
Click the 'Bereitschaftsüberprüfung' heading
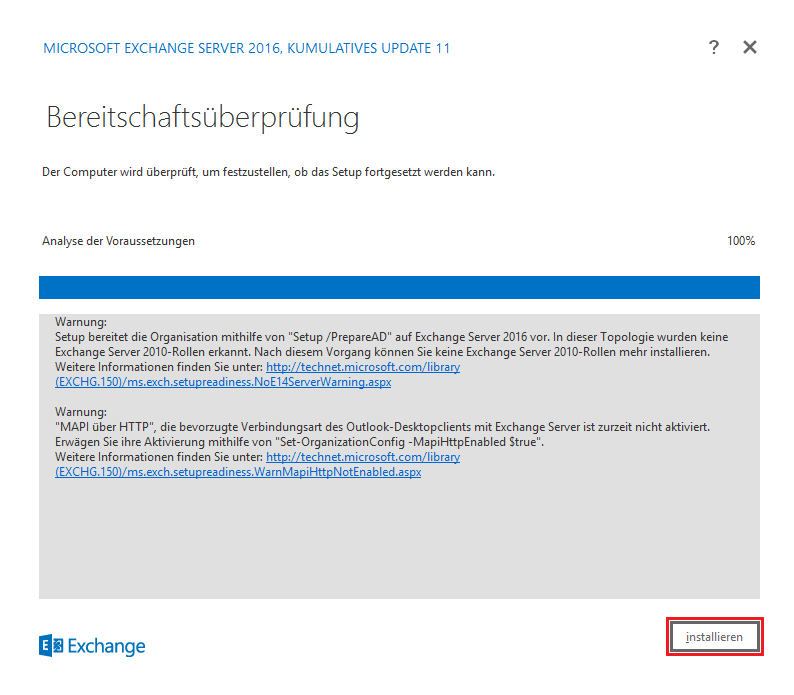click(x=202, y=117)
